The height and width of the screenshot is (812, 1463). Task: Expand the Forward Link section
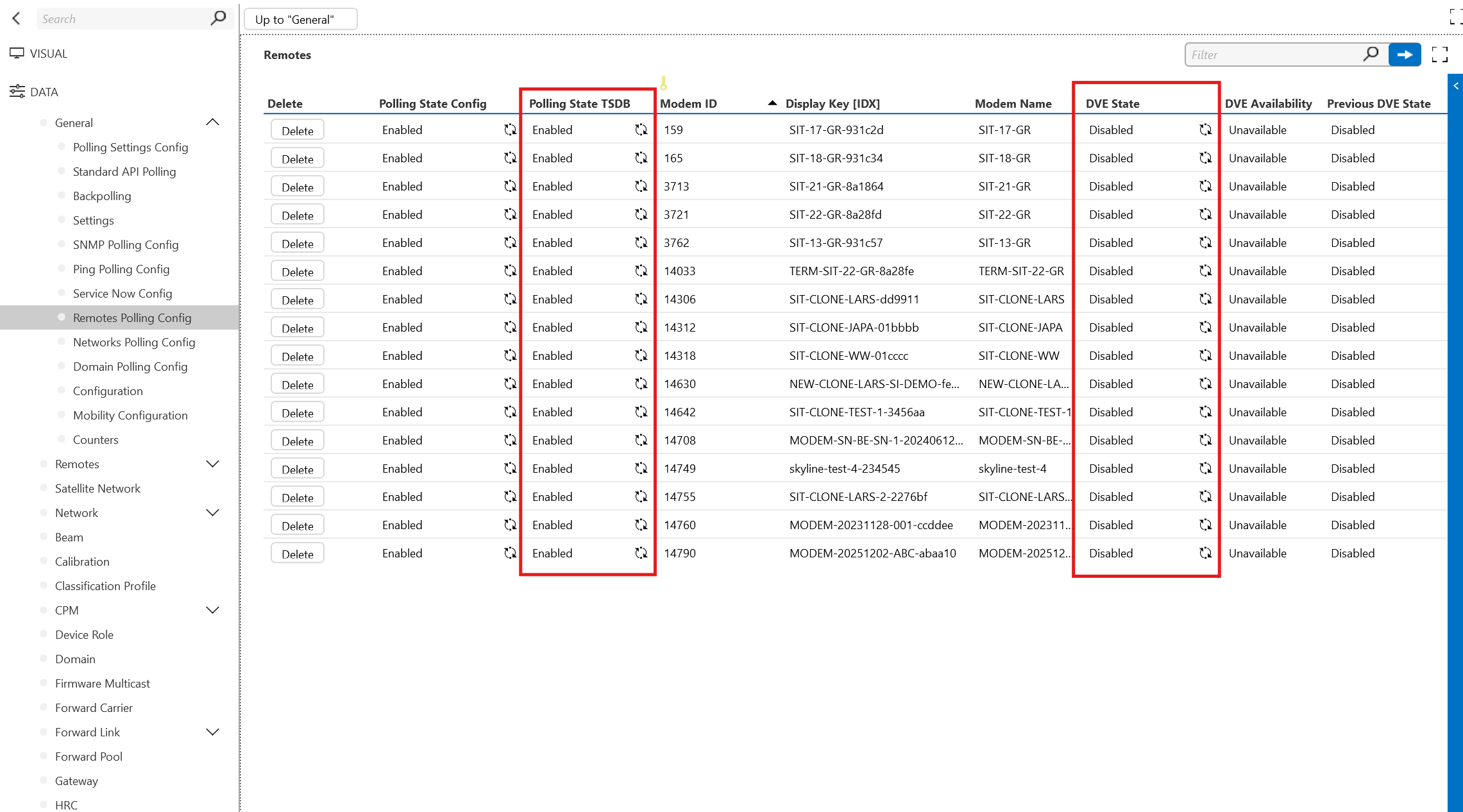212,732
